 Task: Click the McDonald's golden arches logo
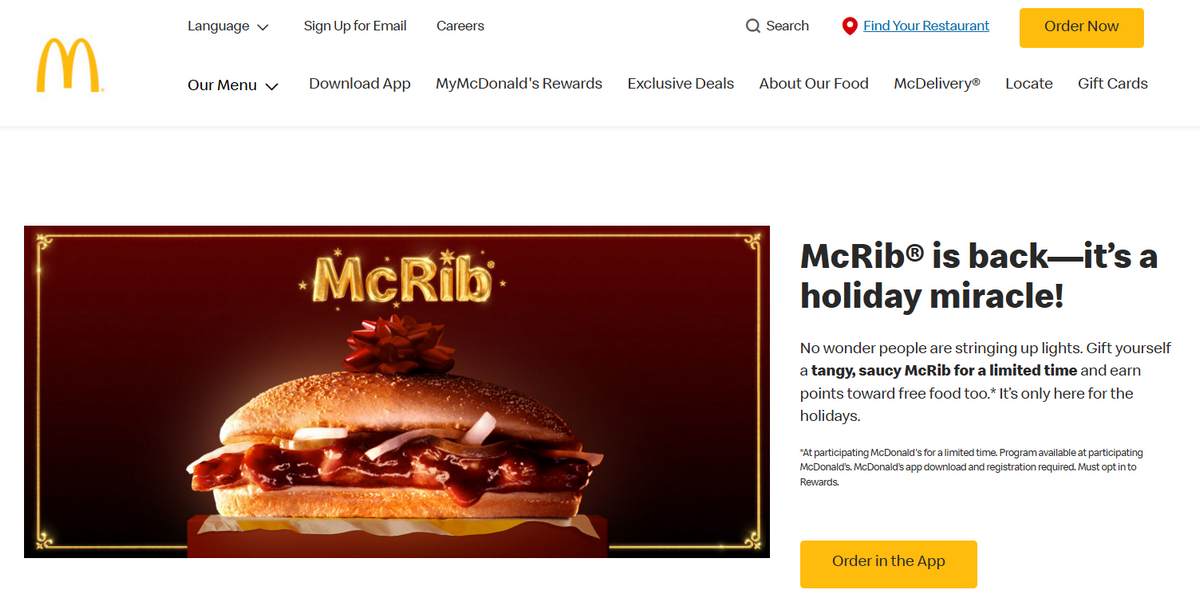pyautogui.click(x=70, y=66)
